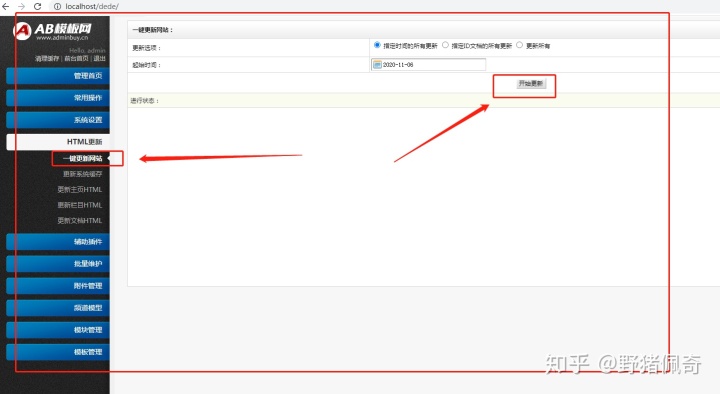Reload the page with the refresh icon
The image size is (720, 394).
click(x=38, y=6)
